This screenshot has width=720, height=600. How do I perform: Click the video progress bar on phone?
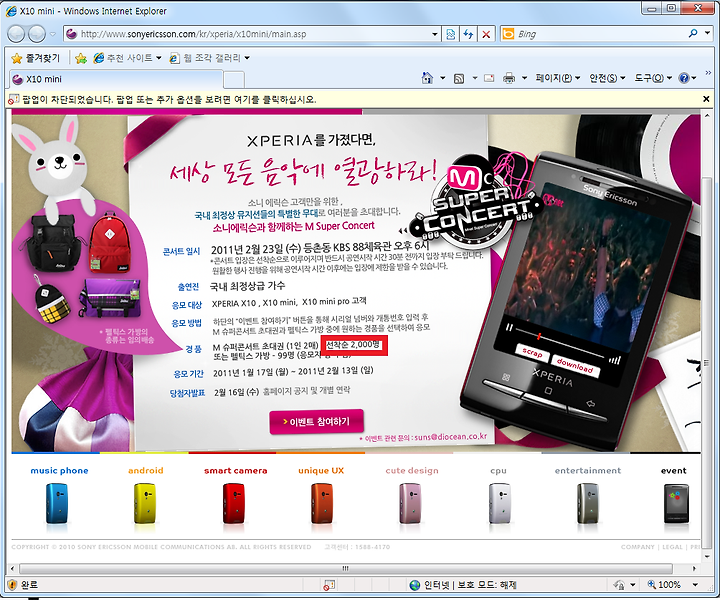pyautogui.click(x=560, y=342)
